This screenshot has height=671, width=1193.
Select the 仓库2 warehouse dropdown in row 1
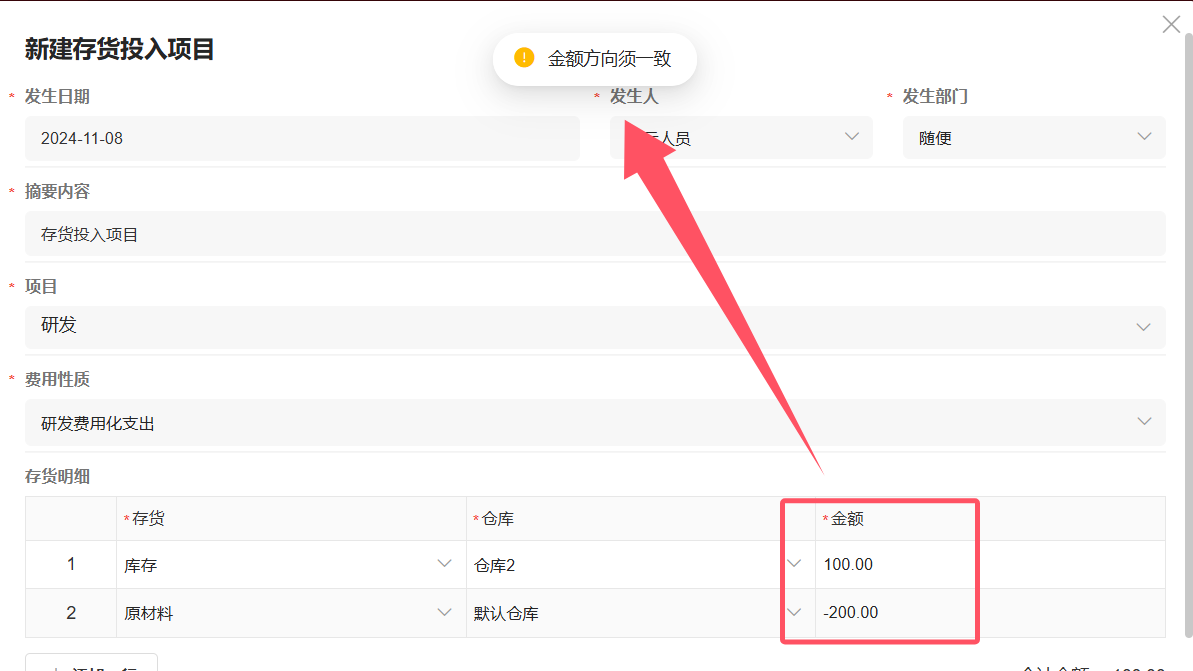pos(620,565)
